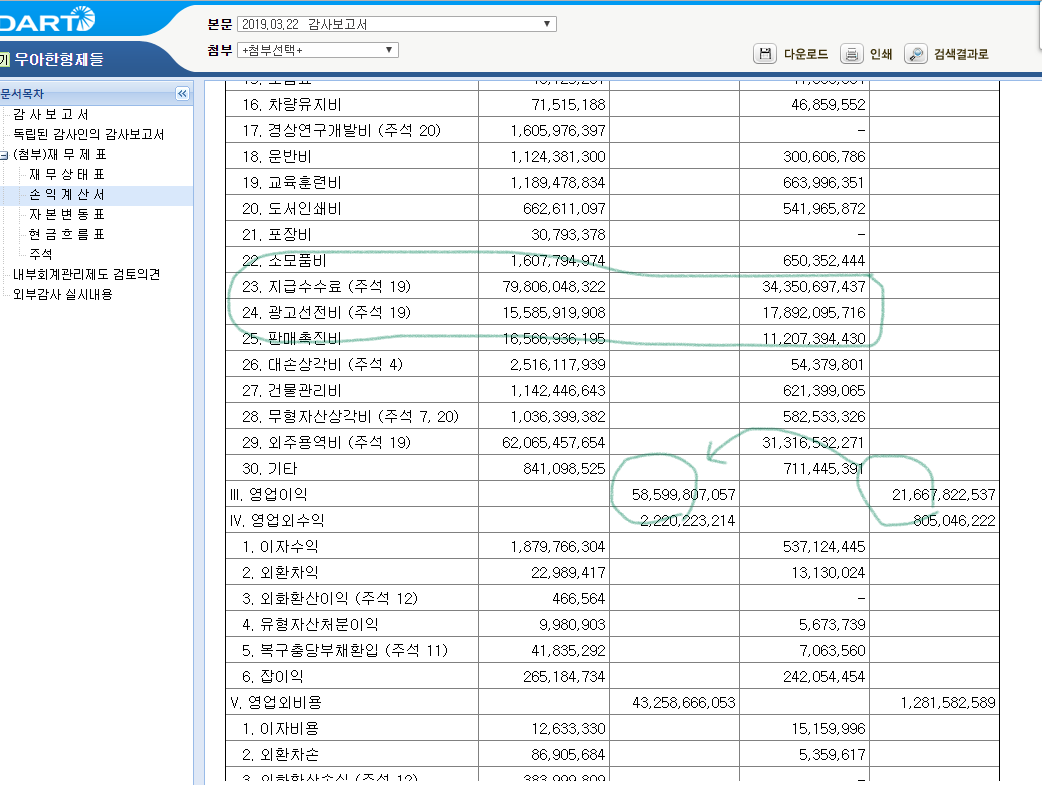This screenshot has height=785, width=1042.
Task: Select (첨부)재무제표 in the tree
Action: click(x=59, y=154)
